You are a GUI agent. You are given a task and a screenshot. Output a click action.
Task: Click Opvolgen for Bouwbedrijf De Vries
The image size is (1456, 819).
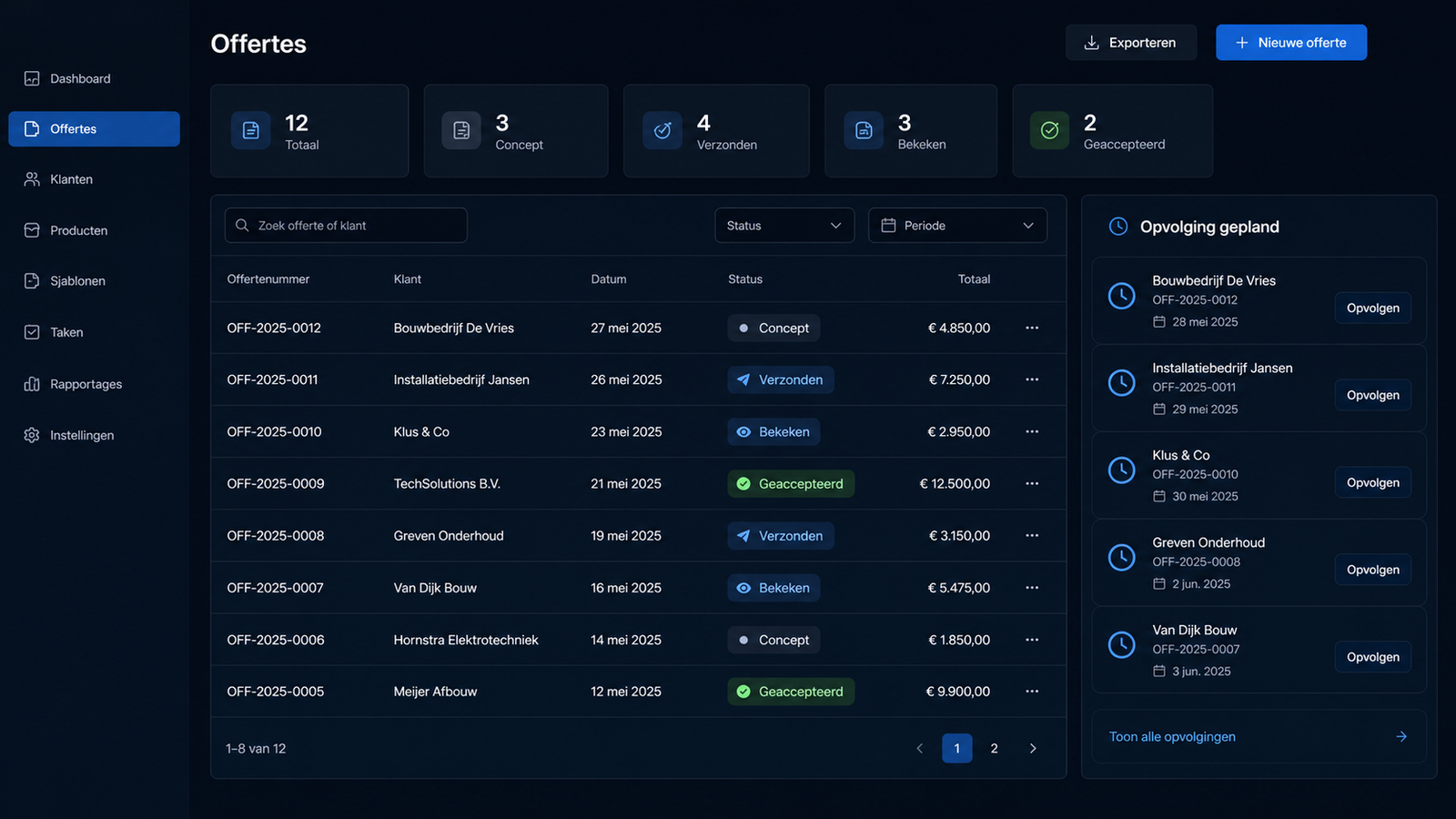[x=1373, y=308]
